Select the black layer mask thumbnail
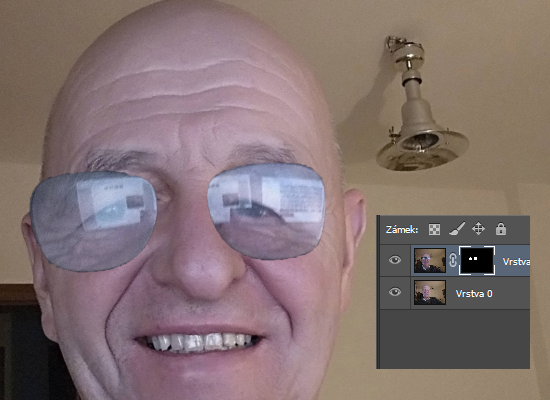 tap(477, 260)
